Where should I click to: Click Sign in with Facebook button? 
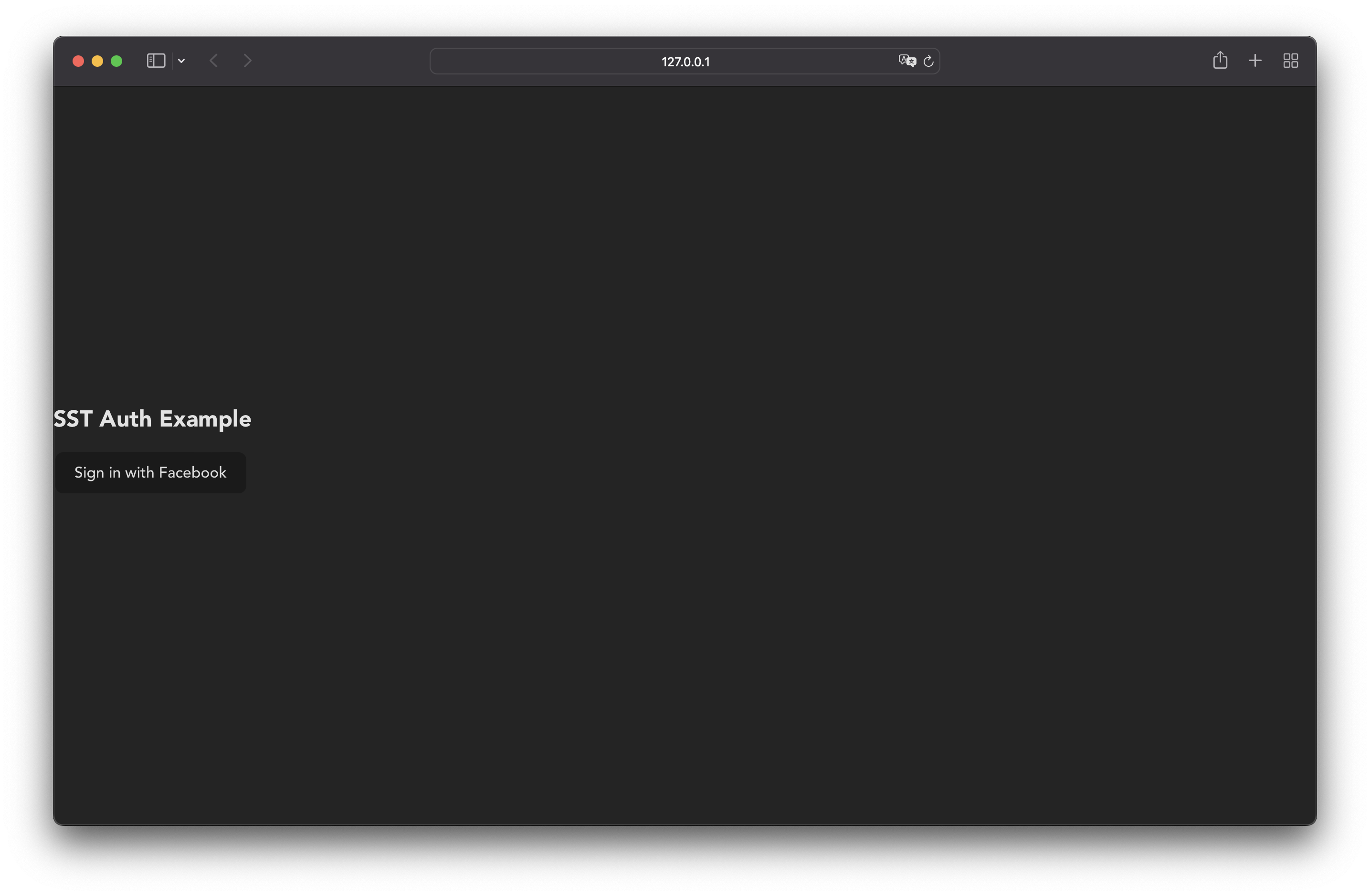coord(150,472)
